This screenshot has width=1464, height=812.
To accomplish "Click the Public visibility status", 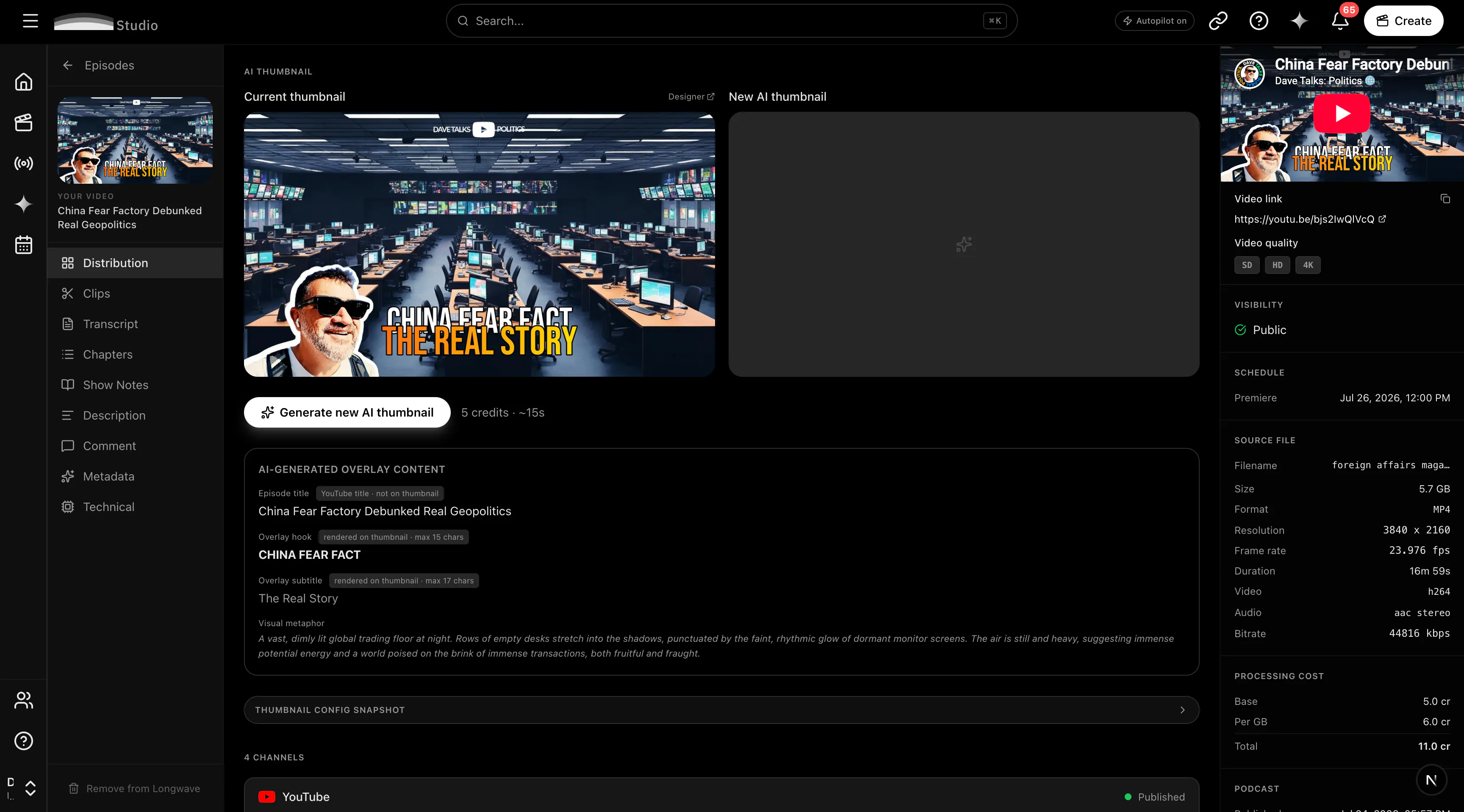I will pyautogui.click(x=1260, y=330).
